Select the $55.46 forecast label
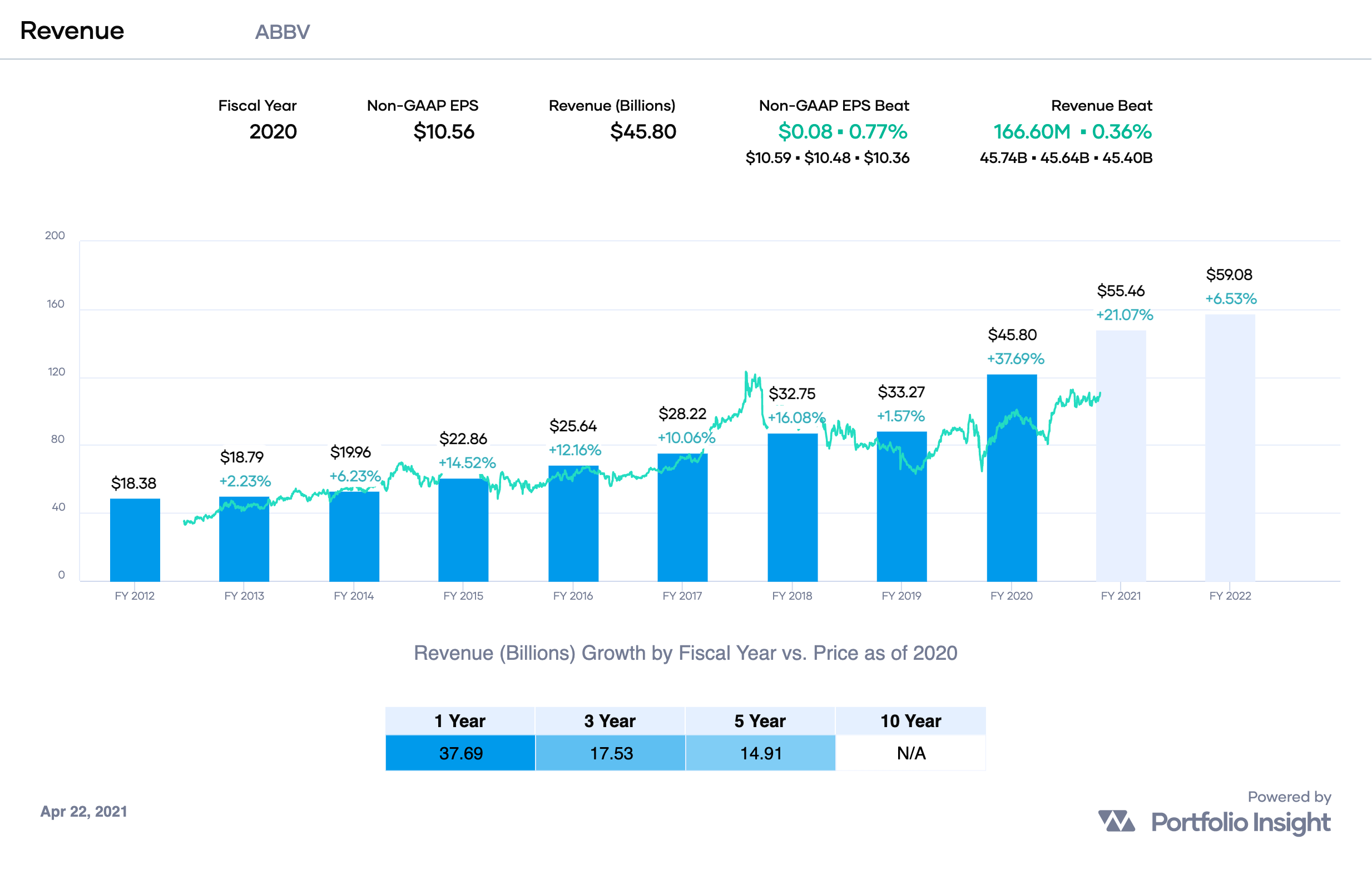The image size is (1372, 889). [1121, 290]
